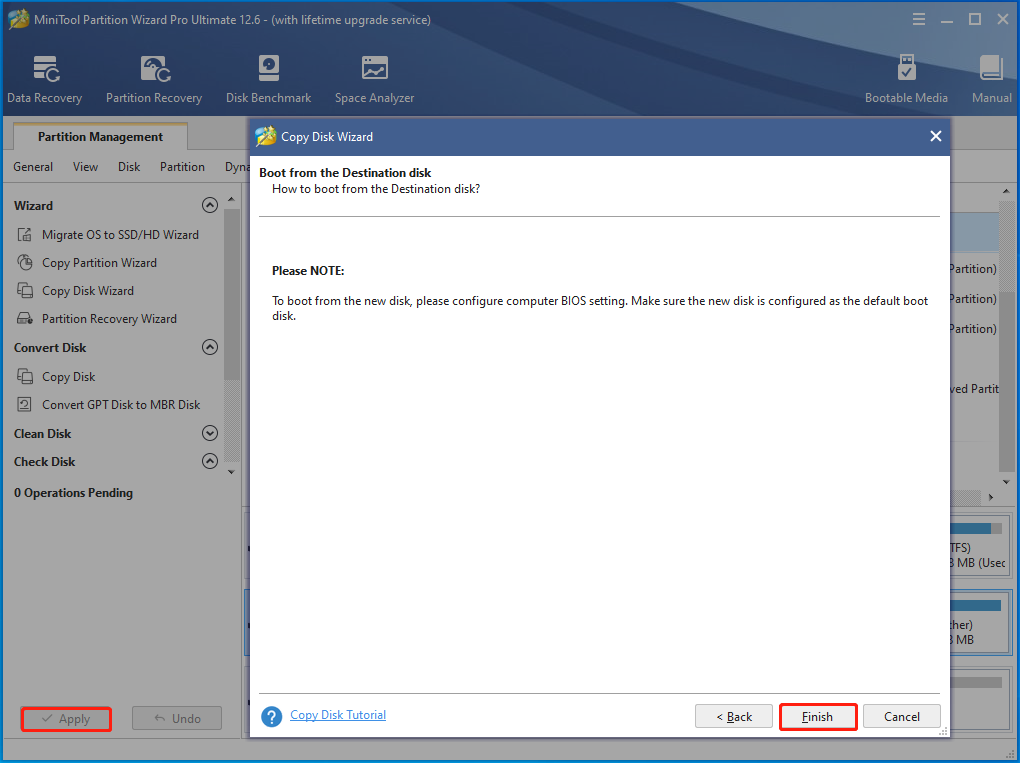
Task: Click the Apply button
Action: point(66,719)
